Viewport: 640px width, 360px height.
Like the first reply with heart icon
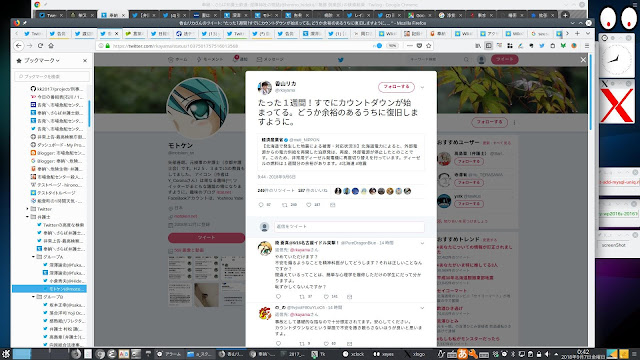point(326,297)
